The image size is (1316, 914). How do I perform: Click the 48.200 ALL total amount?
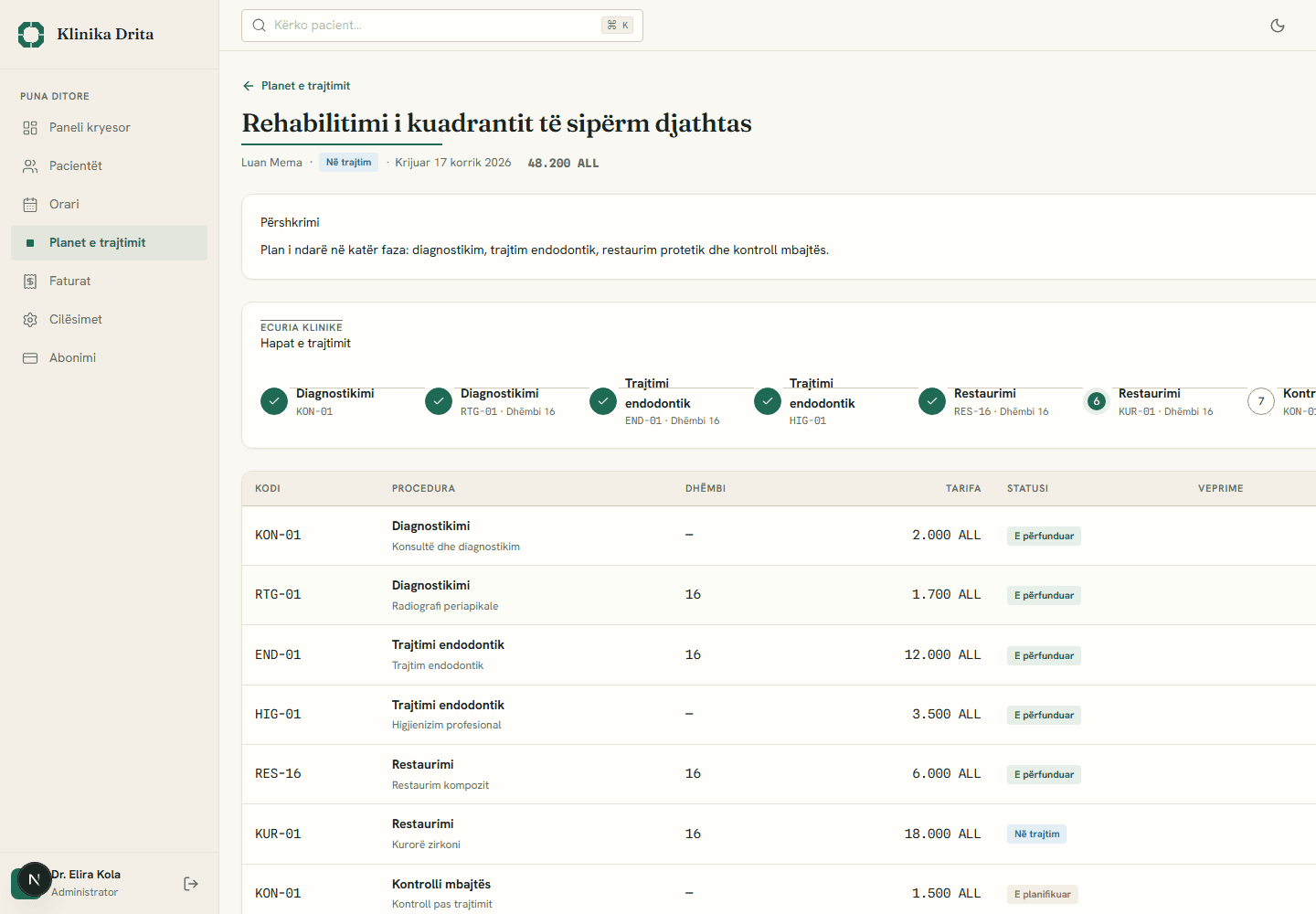pyautogui.click(x=563, y=164)
